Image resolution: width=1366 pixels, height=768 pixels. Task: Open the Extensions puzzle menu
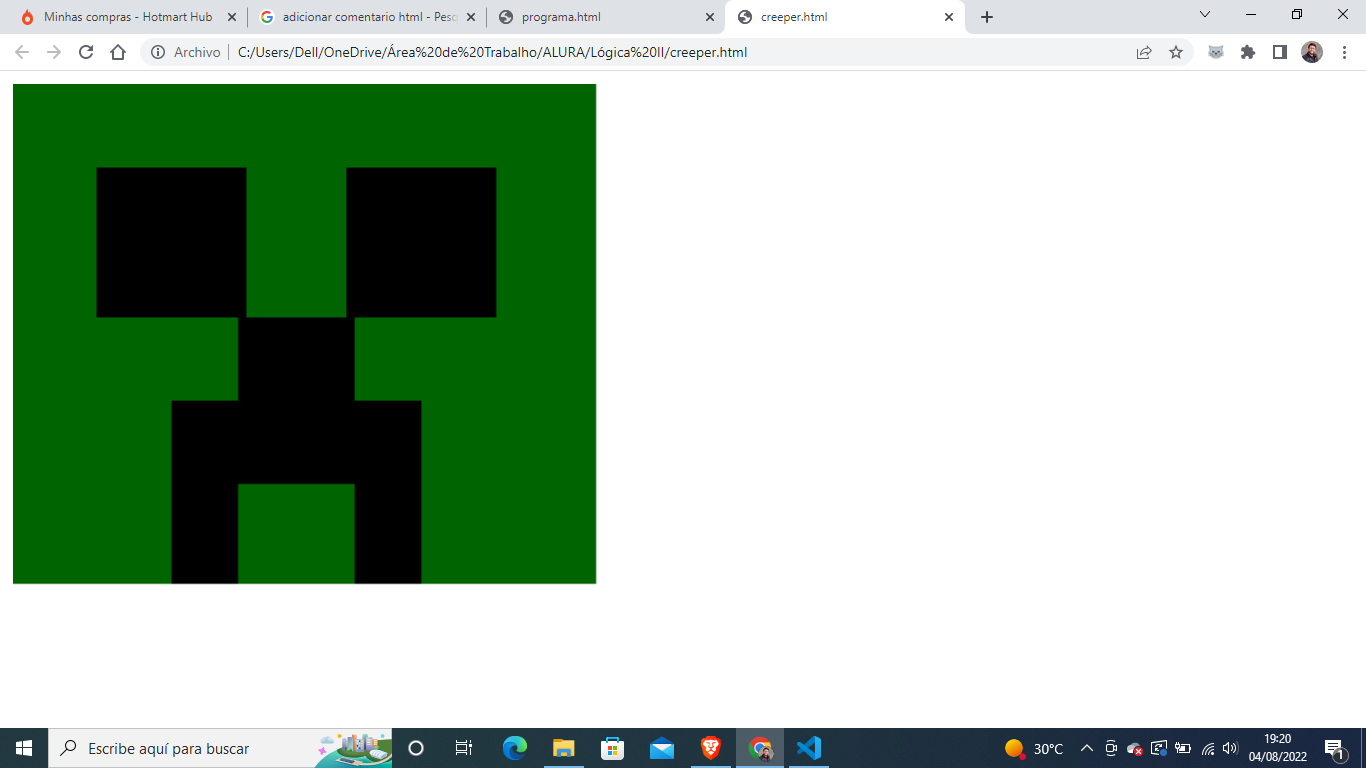[x=1248, y=52]
